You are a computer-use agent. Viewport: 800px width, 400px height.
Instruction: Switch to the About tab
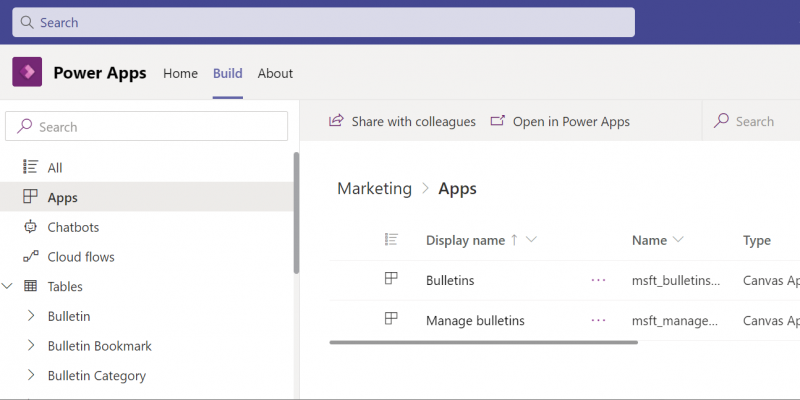275,73
